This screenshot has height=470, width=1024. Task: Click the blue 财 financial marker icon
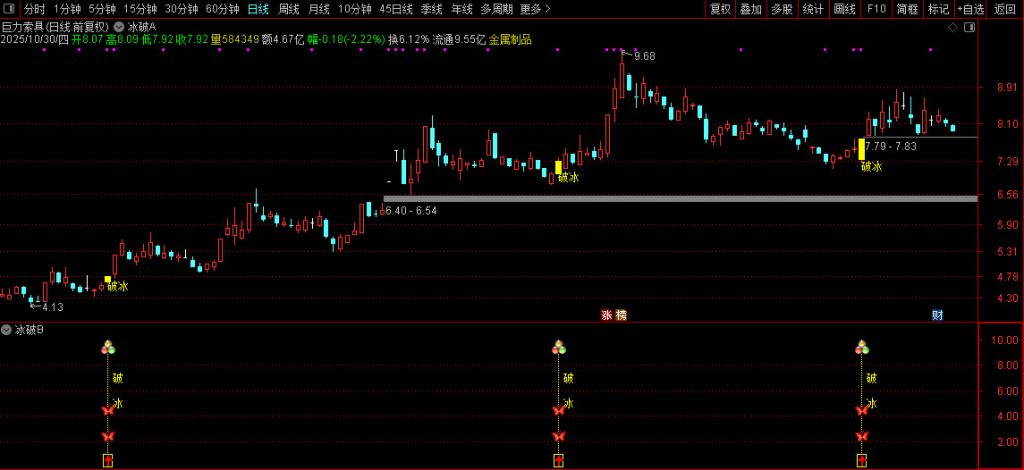937,315
